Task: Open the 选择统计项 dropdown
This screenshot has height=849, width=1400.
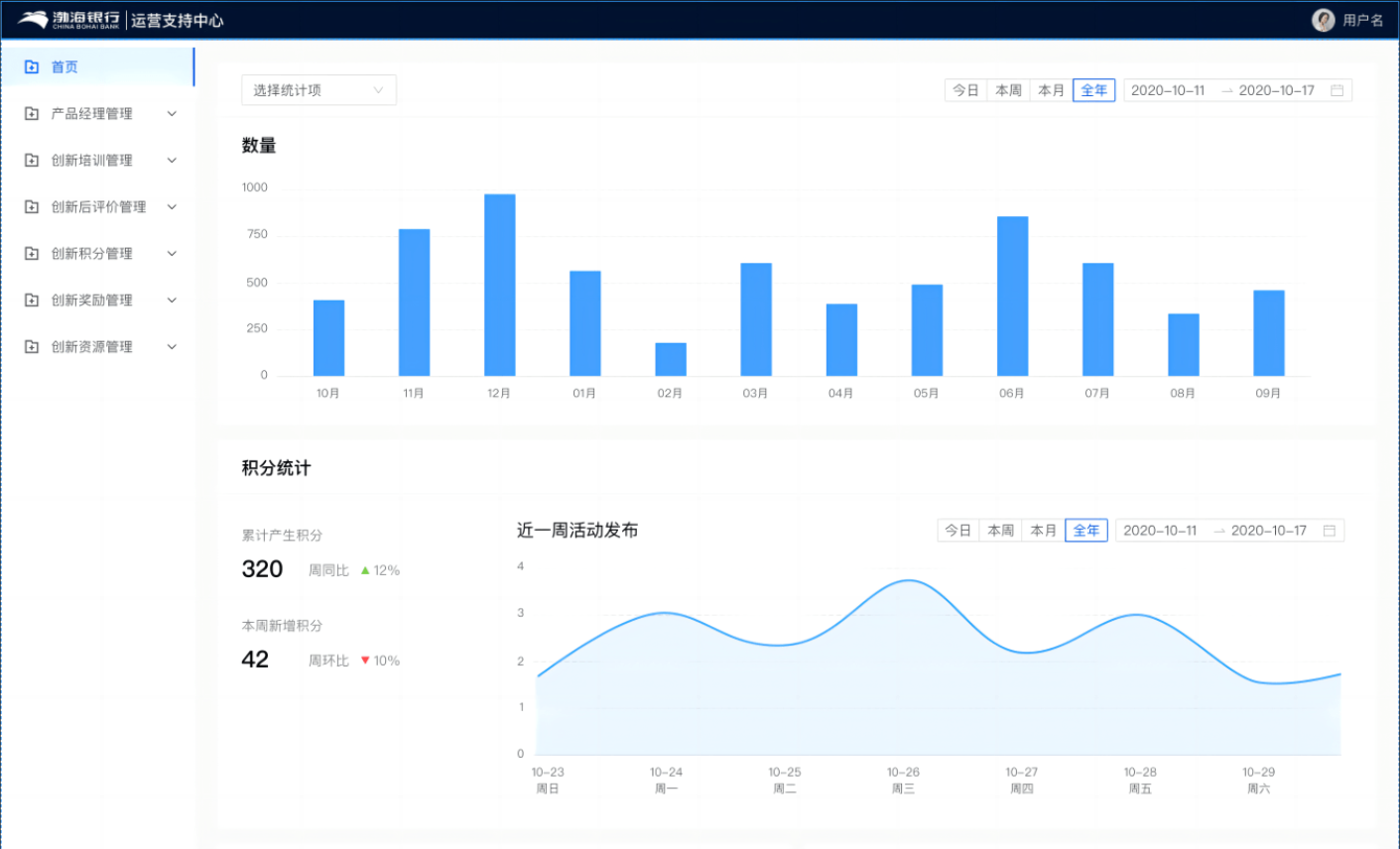Action: [x=318, y=90]
